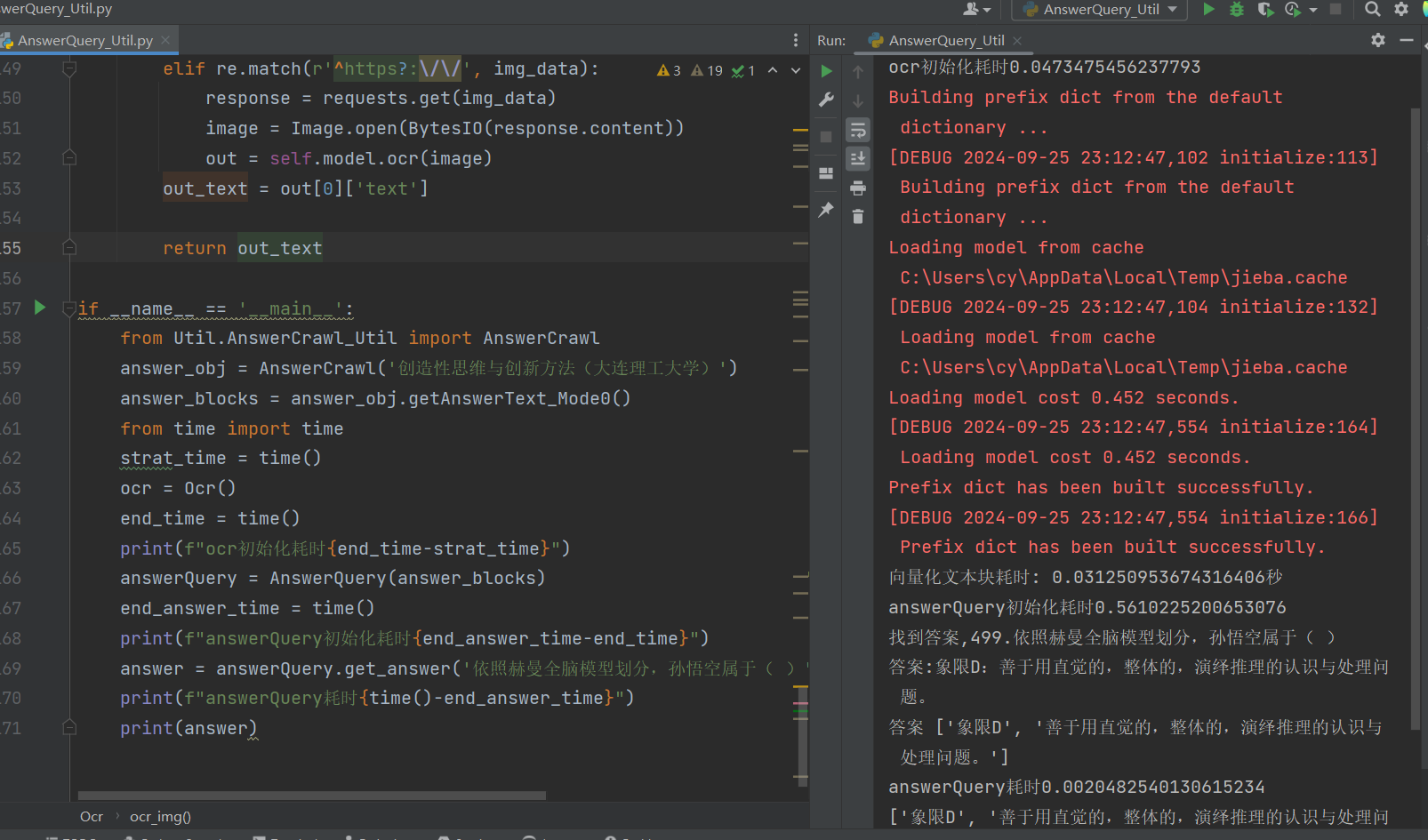
Task: Click the green typo check indicator
Action: (743, 70)
